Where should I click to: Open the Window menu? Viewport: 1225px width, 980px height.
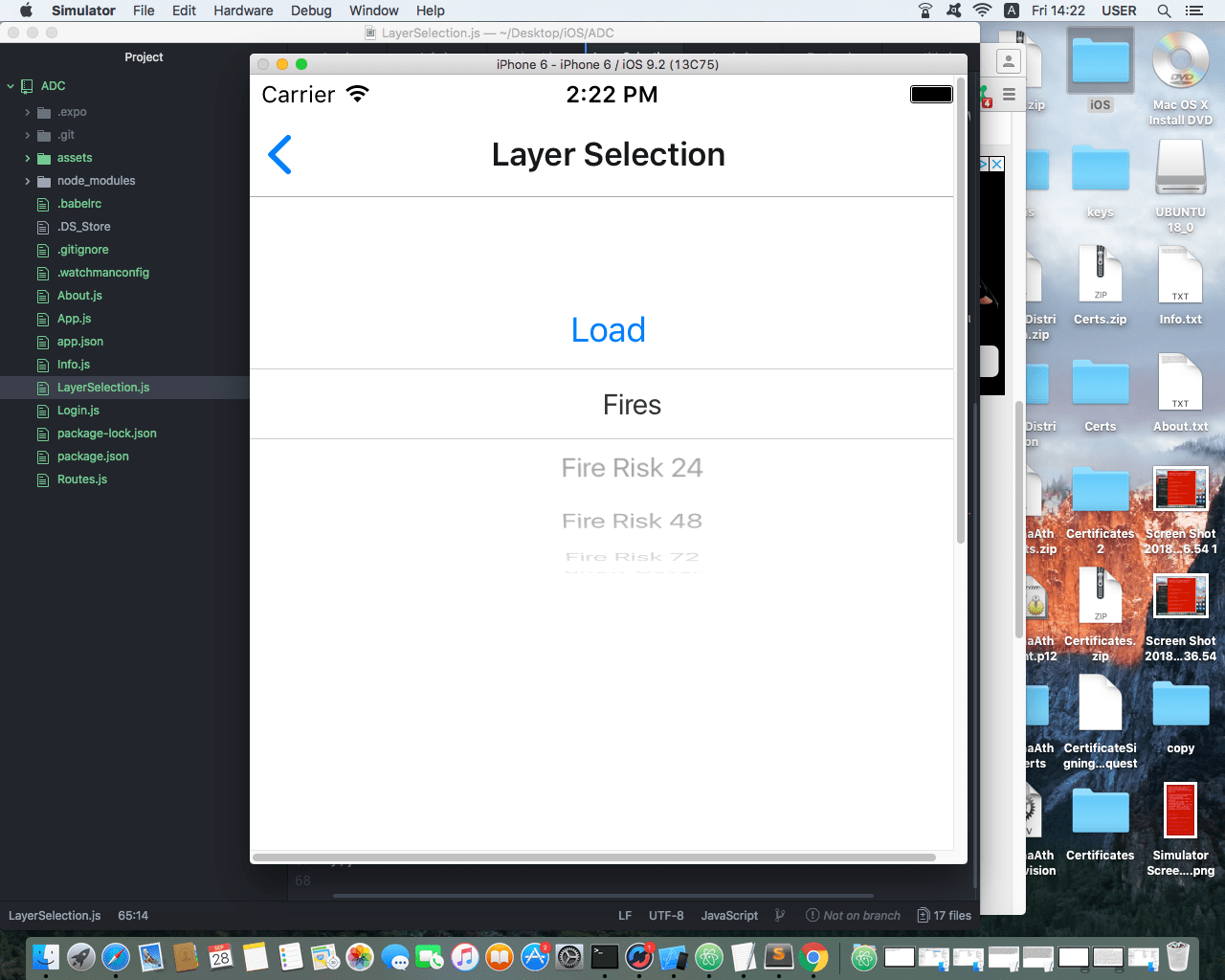tap(373, 11)
